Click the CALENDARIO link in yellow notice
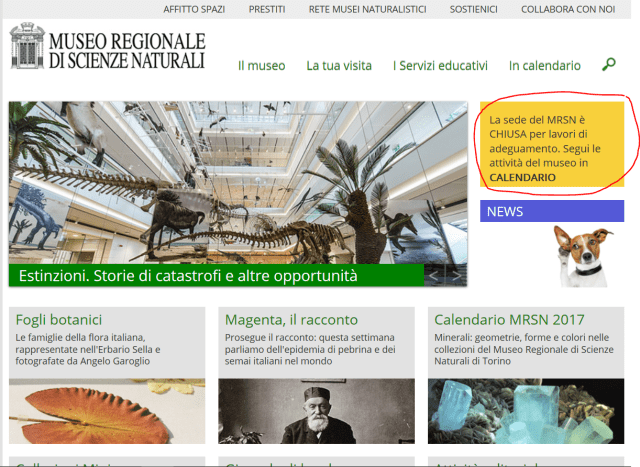The height and width of the screenshot is (467, 640). [x=522, y=178]
